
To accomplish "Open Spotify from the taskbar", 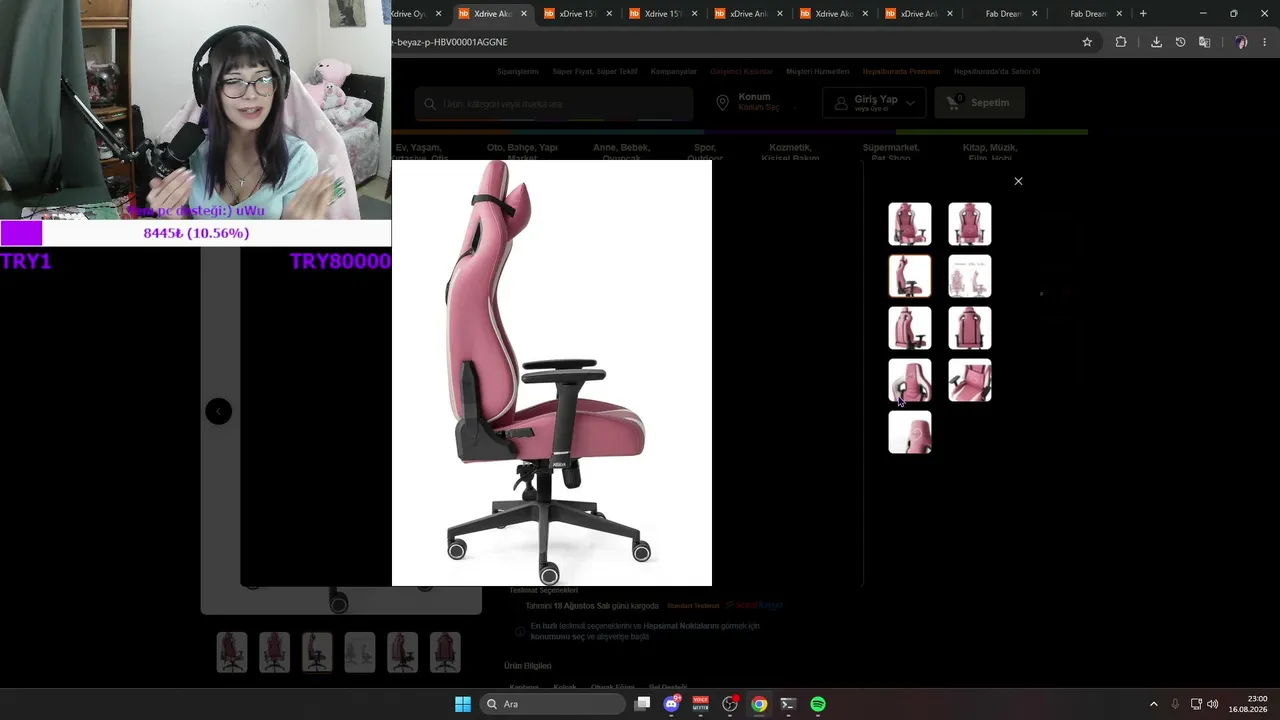I will click(x=818, y=704).
